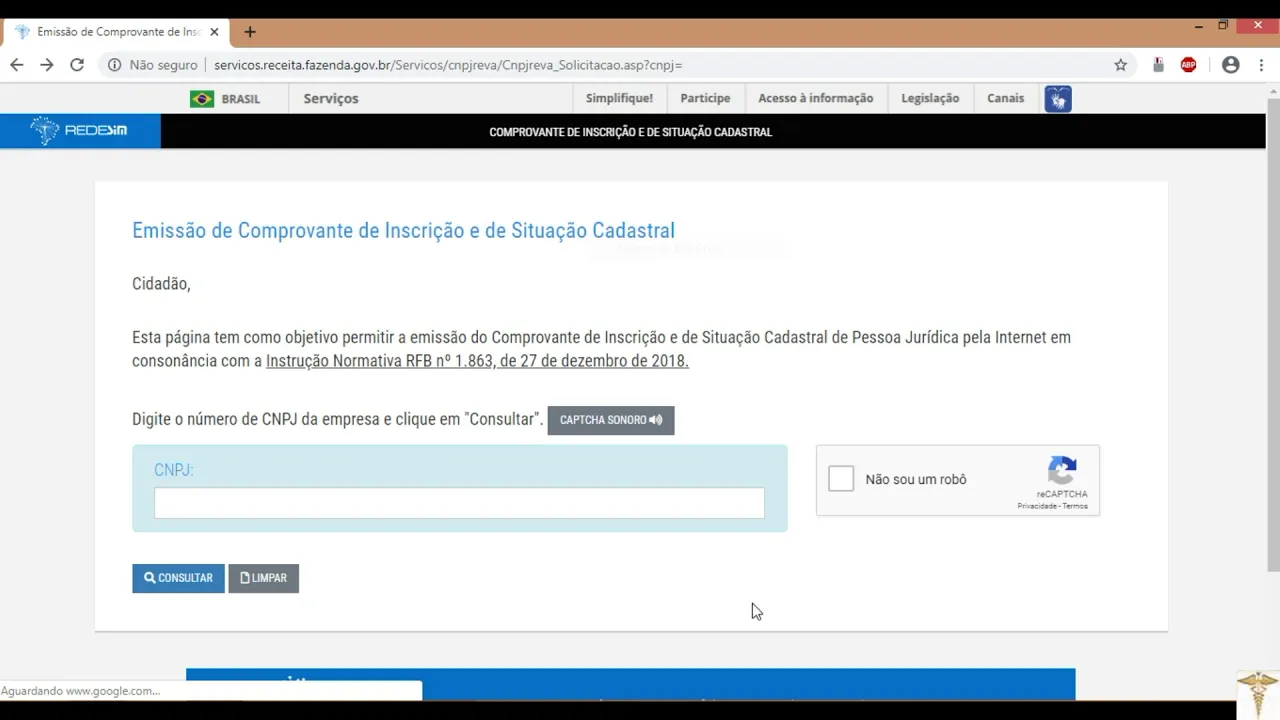Image resolution: width=1280 pixels, height=720 pixels.
Task: Check the 'Não sou um robô' checkbox
Action: (841, 479)
